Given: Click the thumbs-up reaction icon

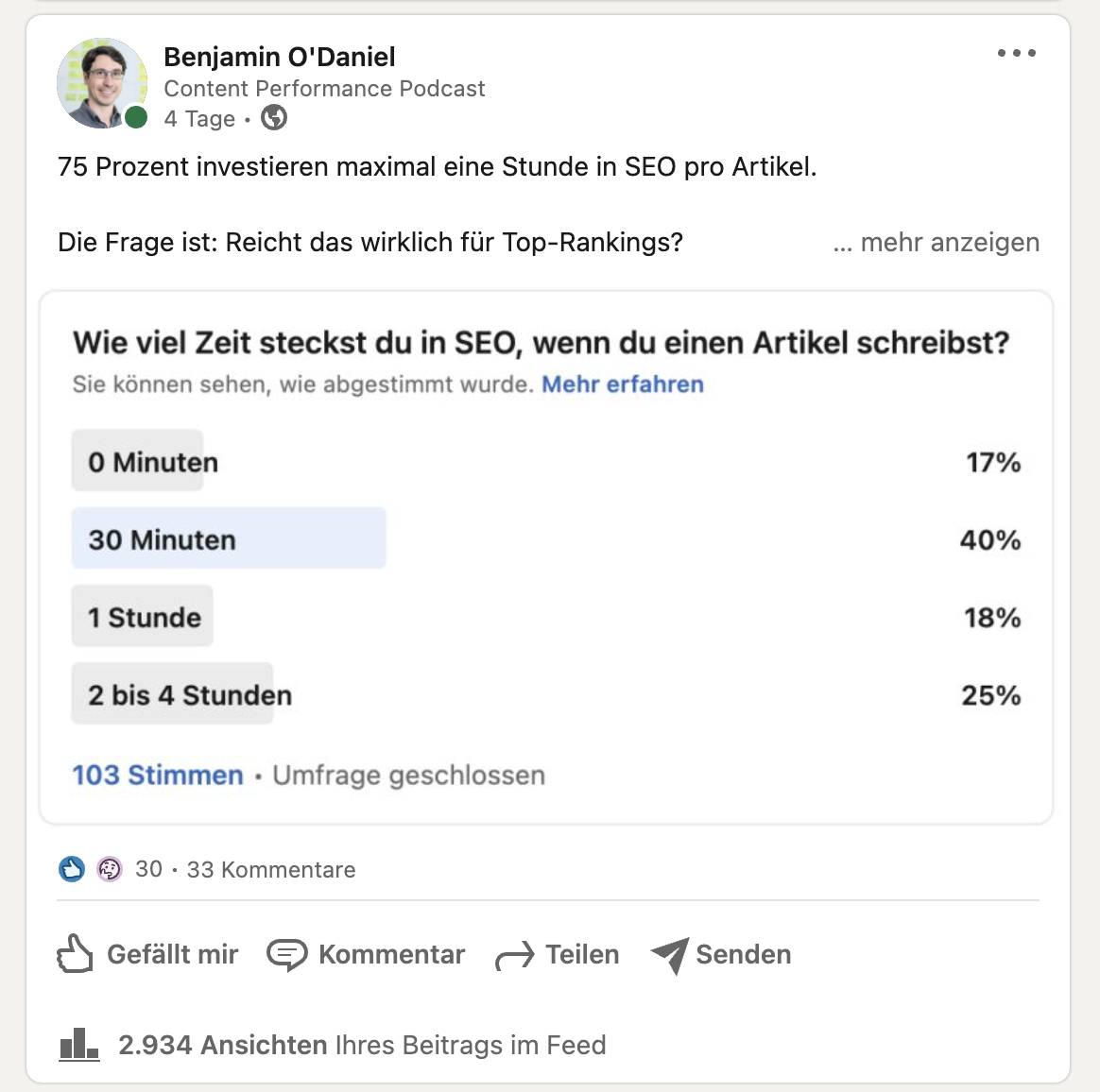Looking at the screenshot, I should point(72,869).
